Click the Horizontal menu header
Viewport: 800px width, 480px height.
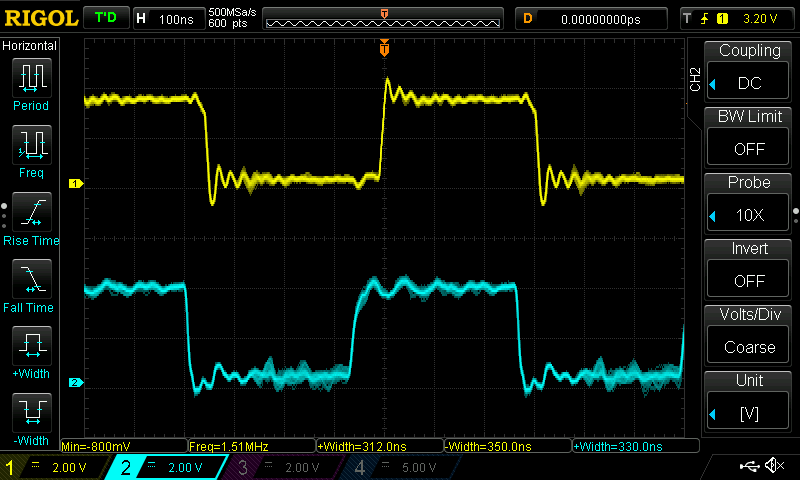[30, 46]
